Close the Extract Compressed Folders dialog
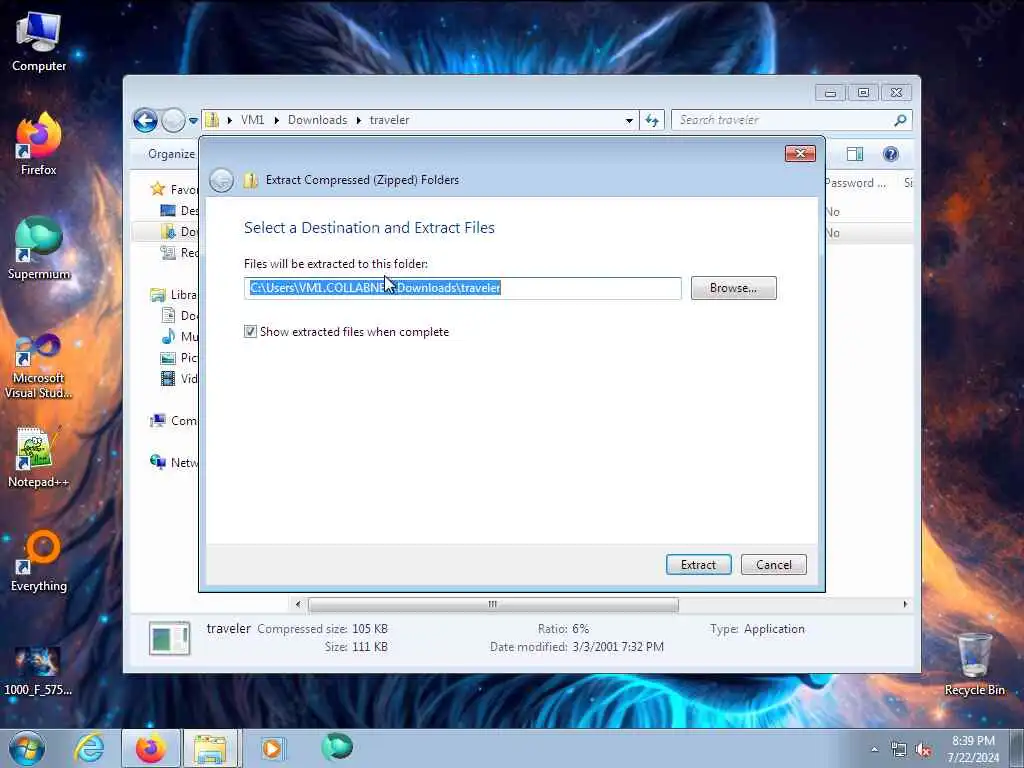Image resolution: width=1024 pixels, height=768 pixels. (800, 153)
